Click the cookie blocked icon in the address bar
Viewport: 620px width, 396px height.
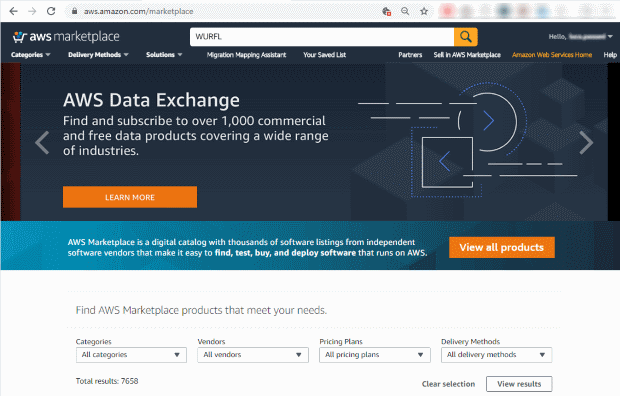tap(387, 11)
